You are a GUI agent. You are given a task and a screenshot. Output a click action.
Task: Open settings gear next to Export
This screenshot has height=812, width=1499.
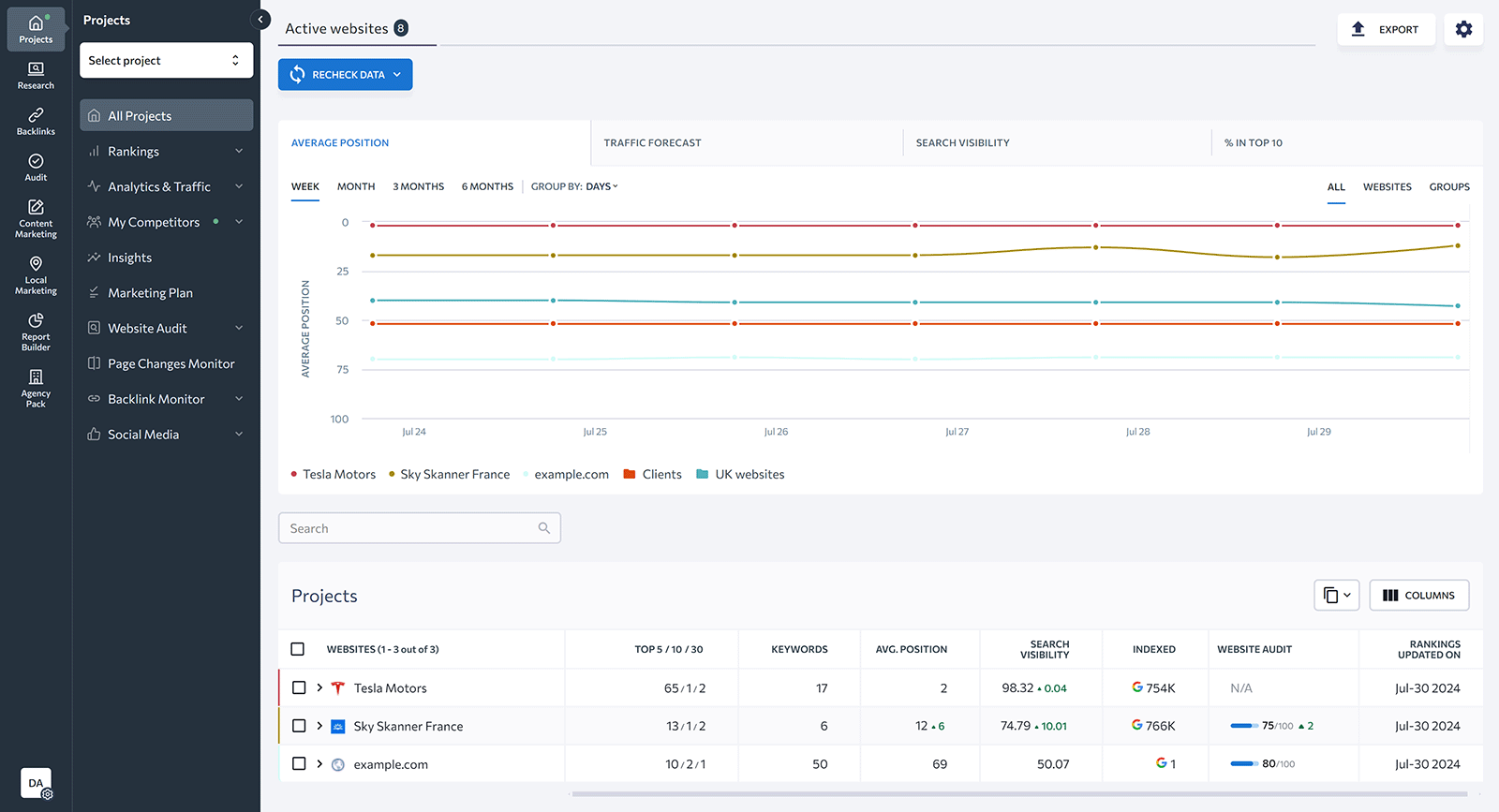[1463, 29]
